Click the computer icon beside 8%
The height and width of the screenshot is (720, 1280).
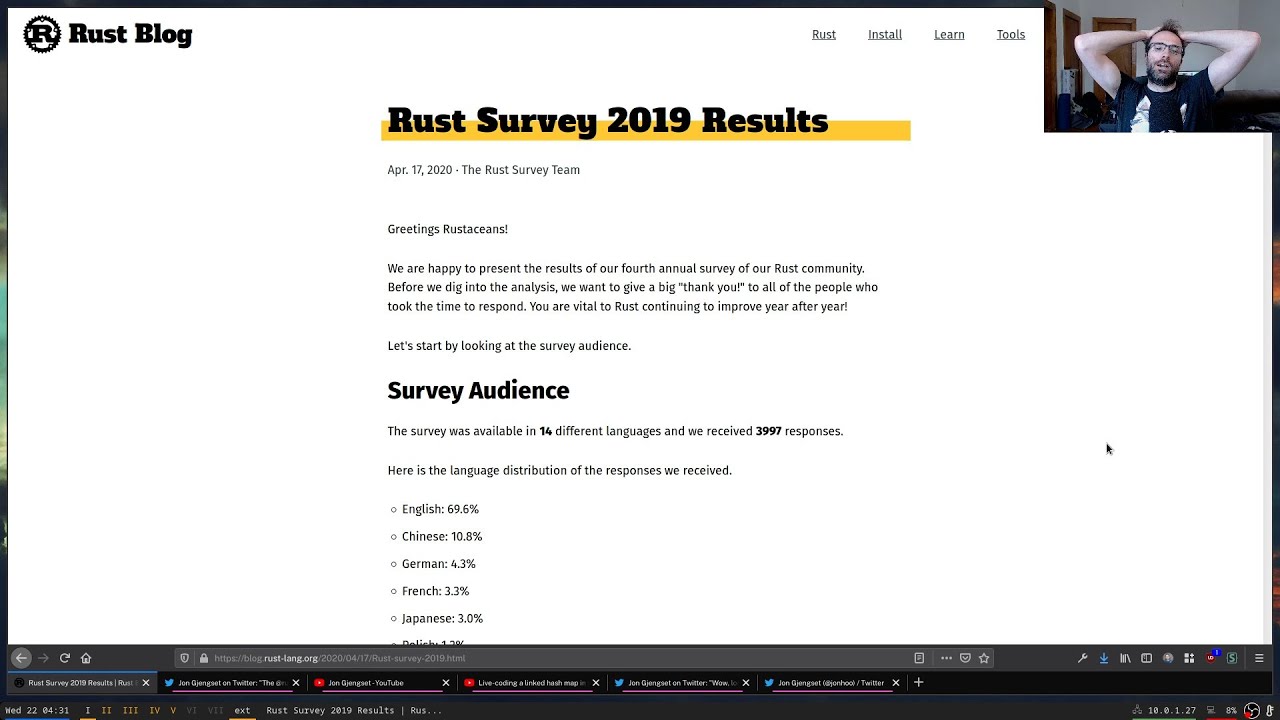click(x=1211, y=711)
